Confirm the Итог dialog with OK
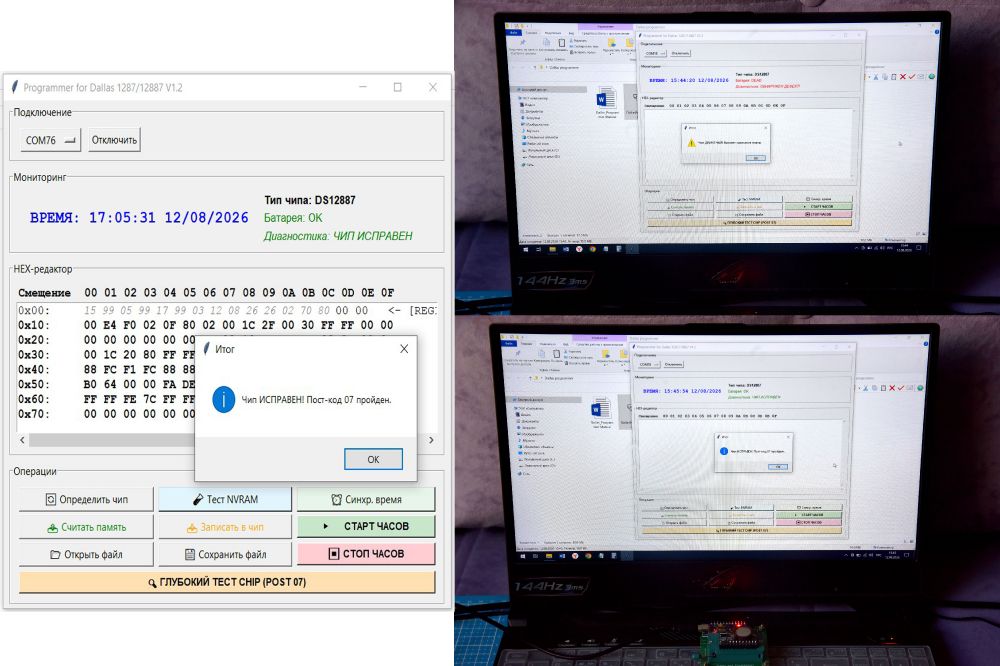The height and width of the screenshot is (666, 1000). pos(373,459)
